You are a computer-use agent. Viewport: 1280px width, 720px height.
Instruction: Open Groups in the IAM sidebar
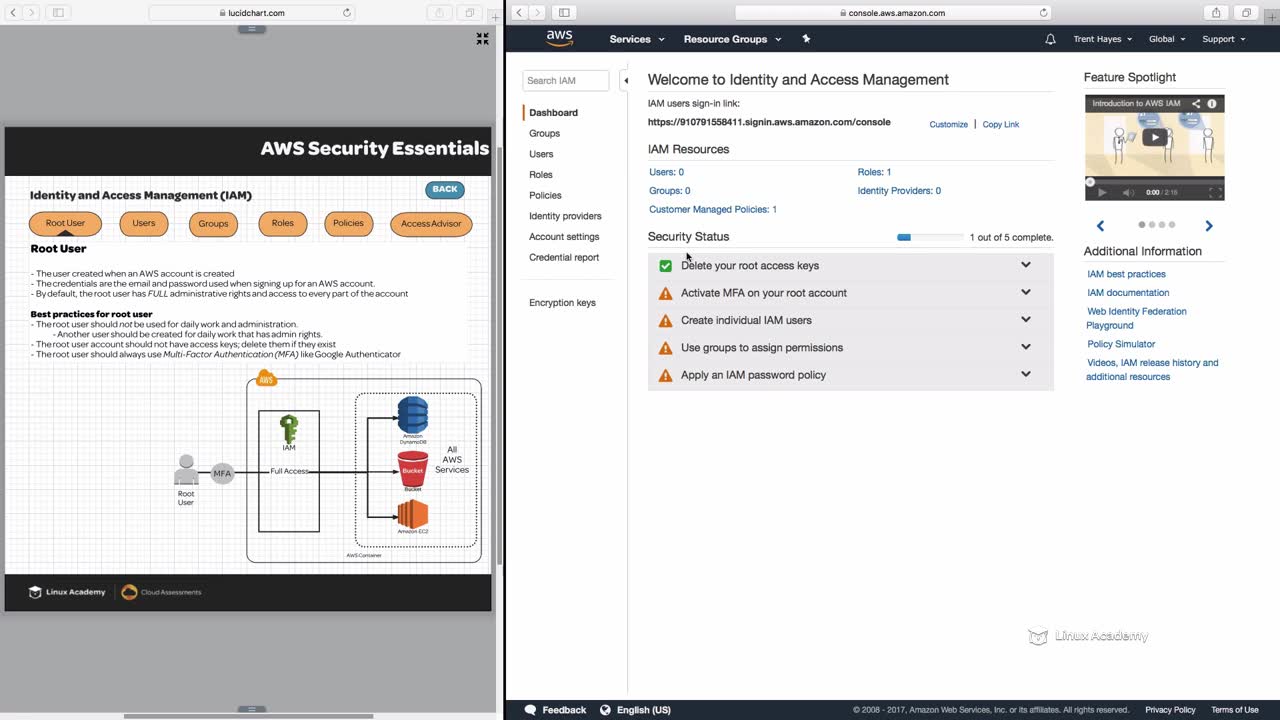click(x=544, y=133)
